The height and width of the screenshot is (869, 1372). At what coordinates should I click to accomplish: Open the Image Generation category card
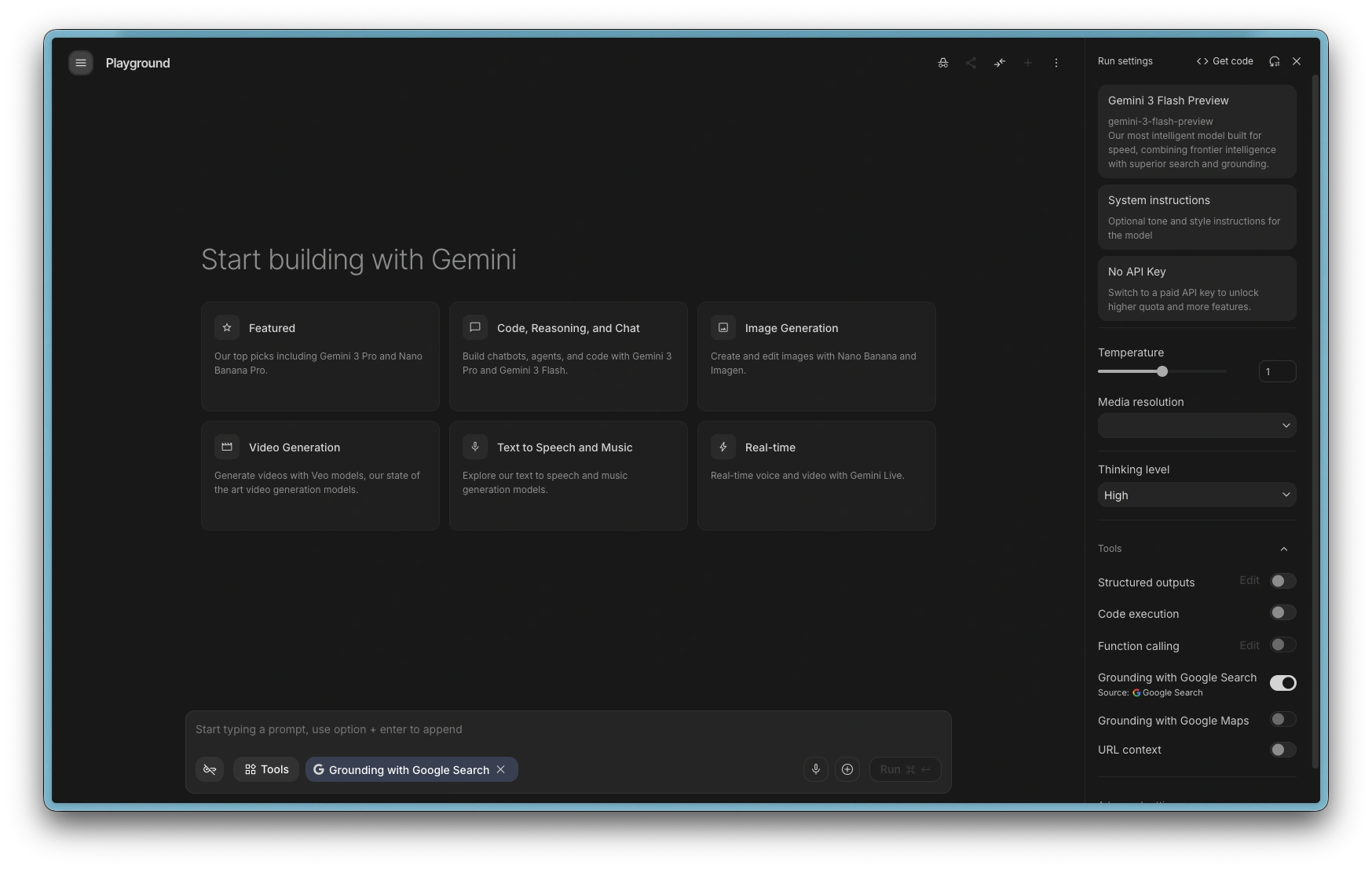tap(816, 356)
